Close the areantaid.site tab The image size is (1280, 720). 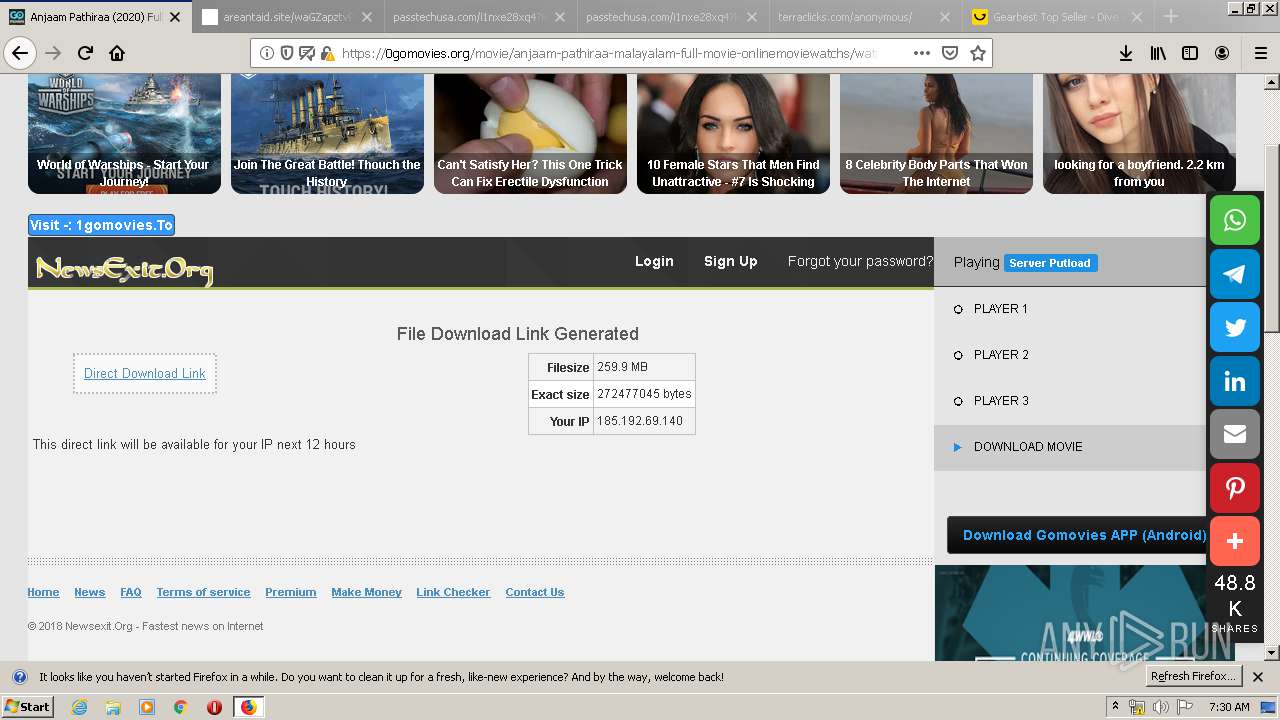[x=366, y=17]
